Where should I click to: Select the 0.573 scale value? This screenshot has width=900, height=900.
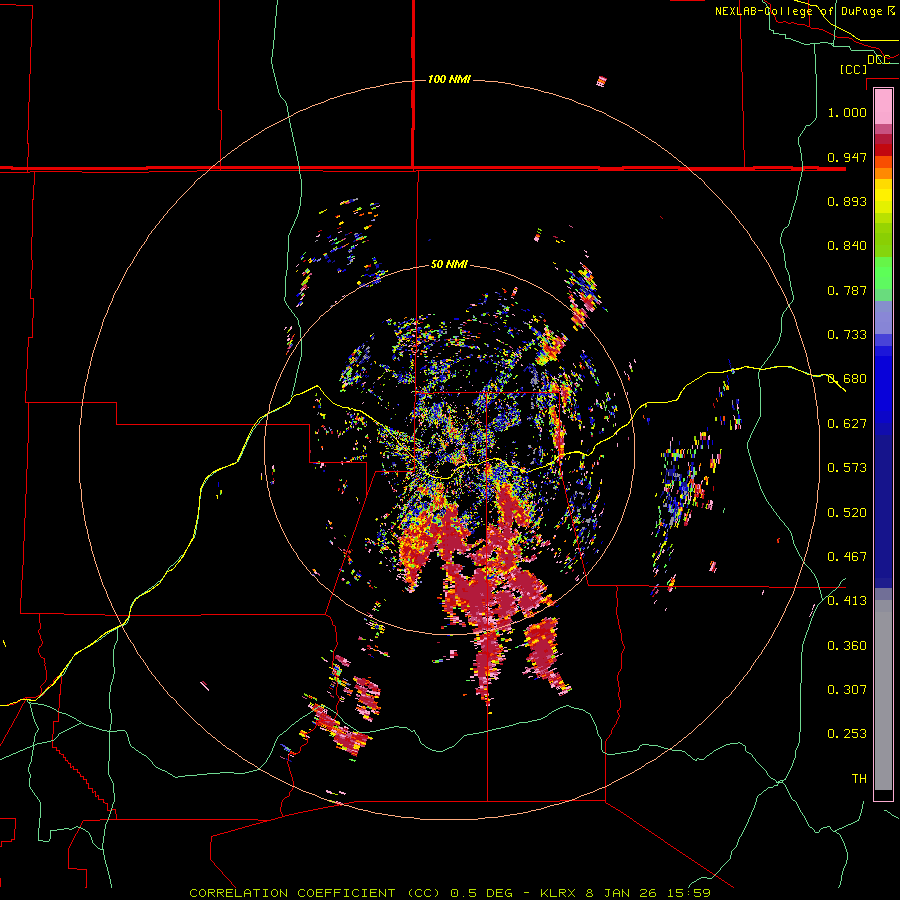point(847,468)
